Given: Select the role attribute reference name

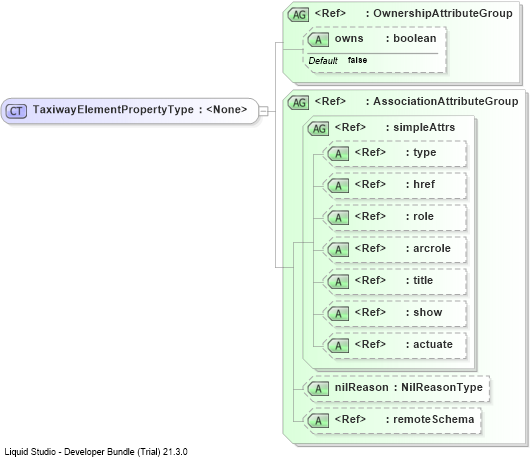Looking at the screenshot, I should 423,216.
